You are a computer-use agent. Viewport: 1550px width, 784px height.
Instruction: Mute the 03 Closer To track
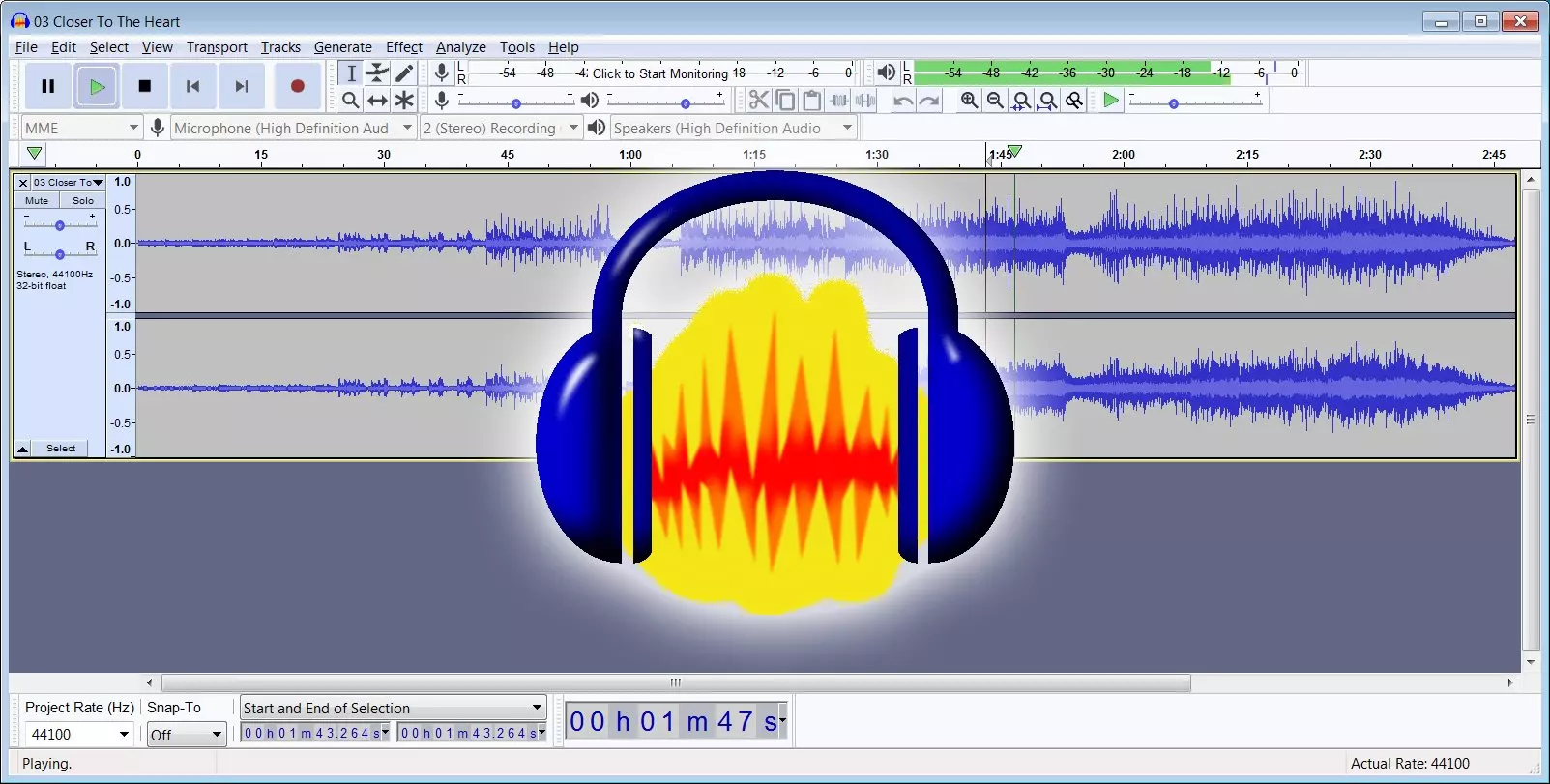click(x=37, y=200)
